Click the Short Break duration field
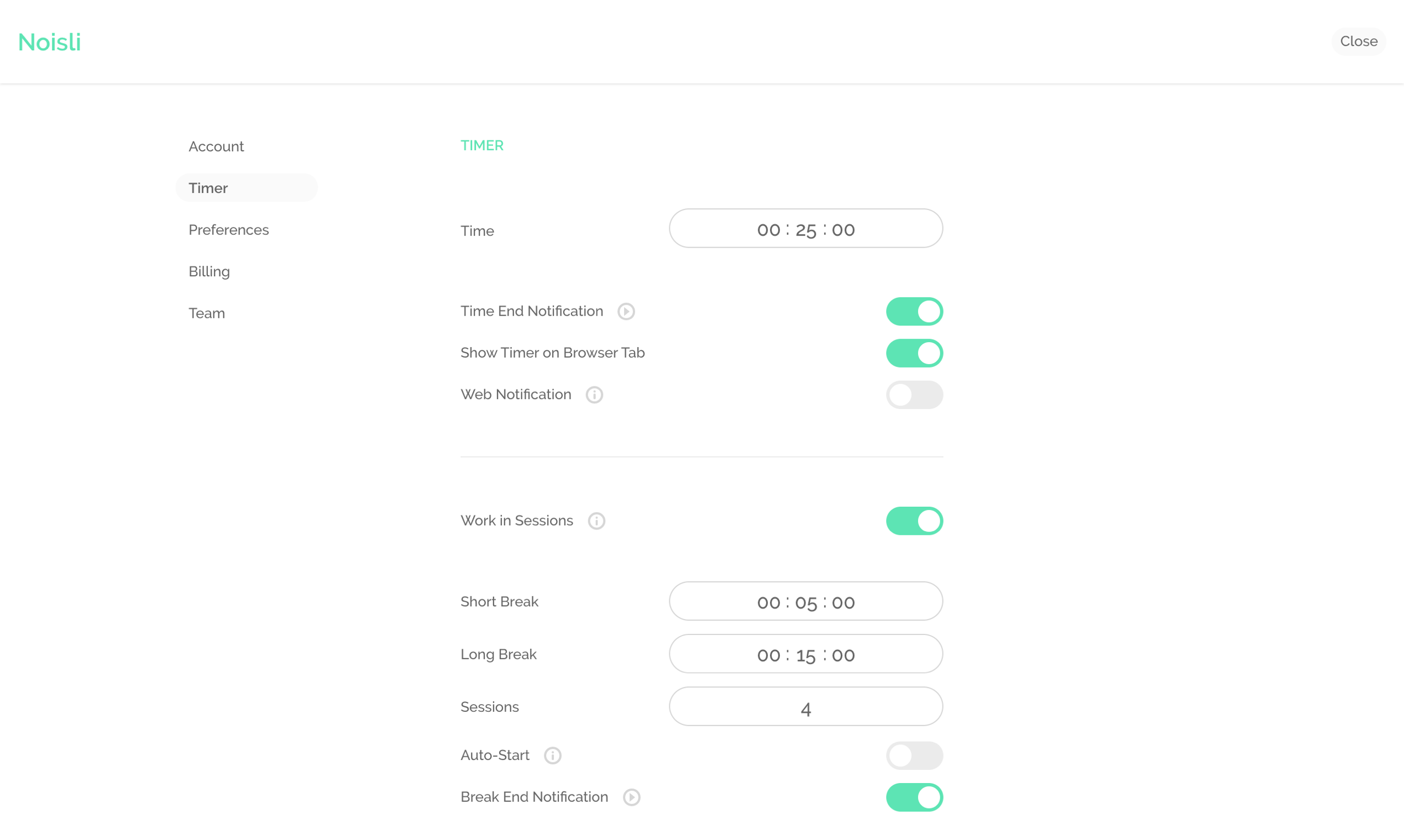The height and width of the screenshot is (840, 1404). tap(805, 601)
